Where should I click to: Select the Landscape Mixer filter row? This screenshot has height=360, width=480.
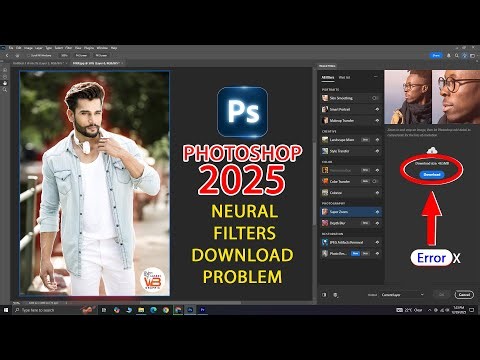pyautogui.click(x=351, y=140)
